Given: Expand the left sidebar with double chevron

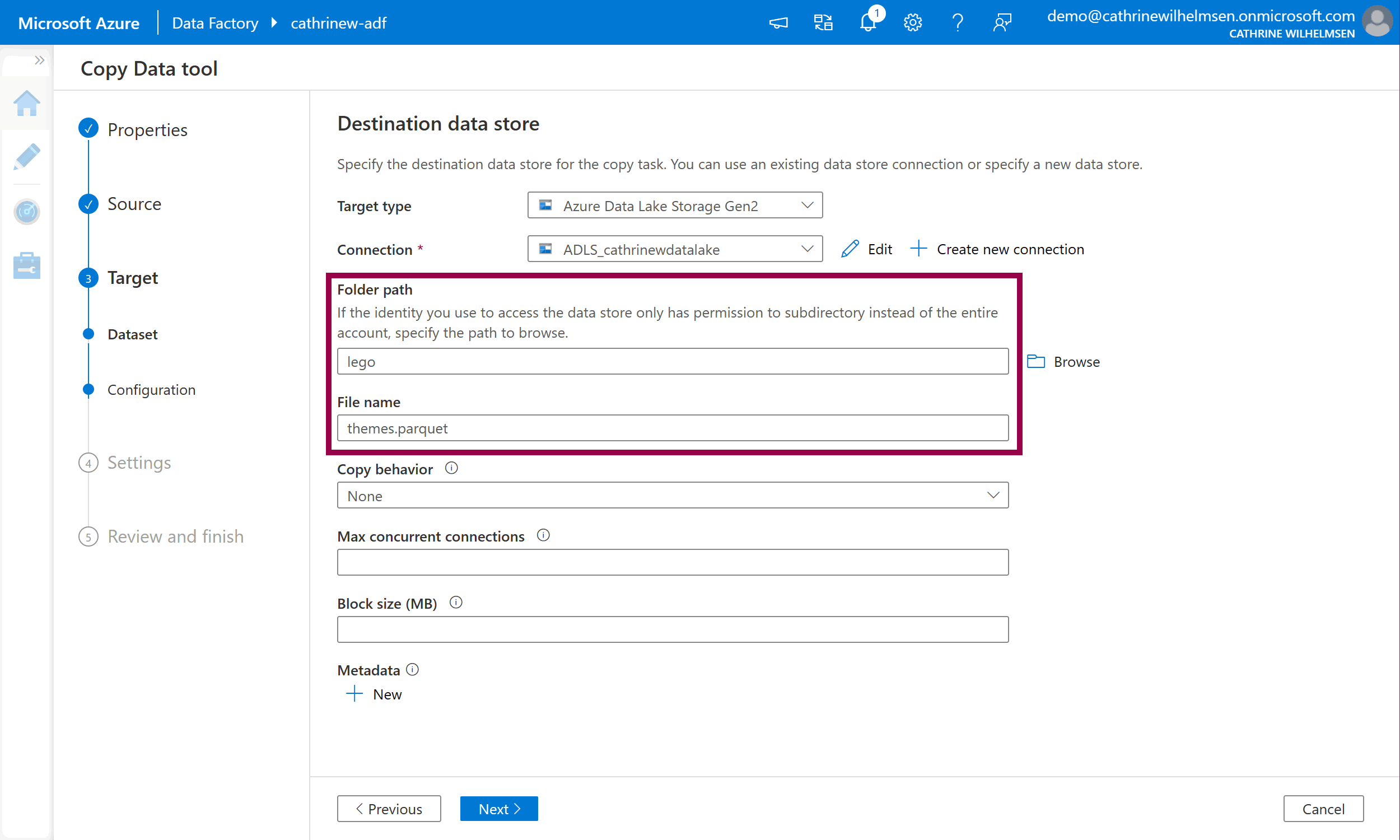Looking at the screenshot, I should 39,60.
